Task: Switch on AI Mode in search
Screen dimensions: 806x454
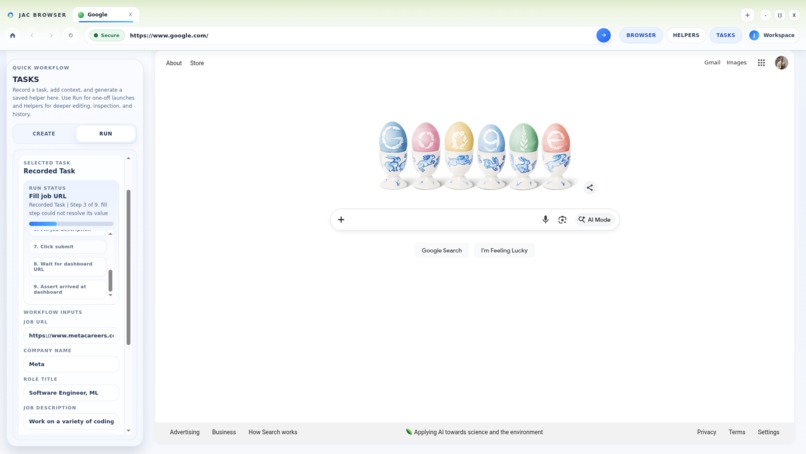Action: tap(594, 220)
